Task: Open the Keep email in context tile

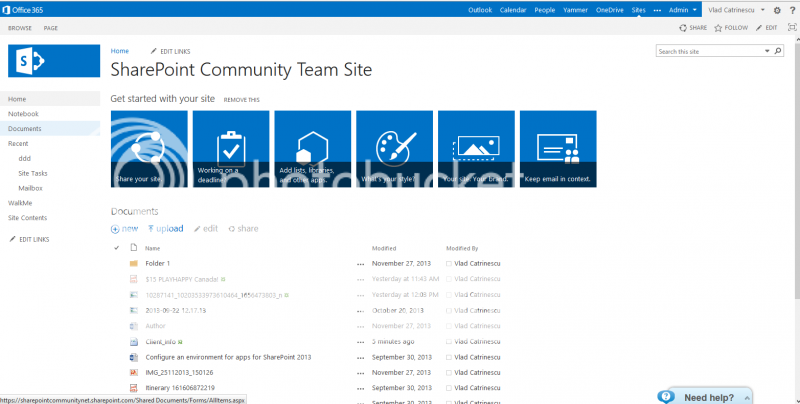Action: pos(557,148)
